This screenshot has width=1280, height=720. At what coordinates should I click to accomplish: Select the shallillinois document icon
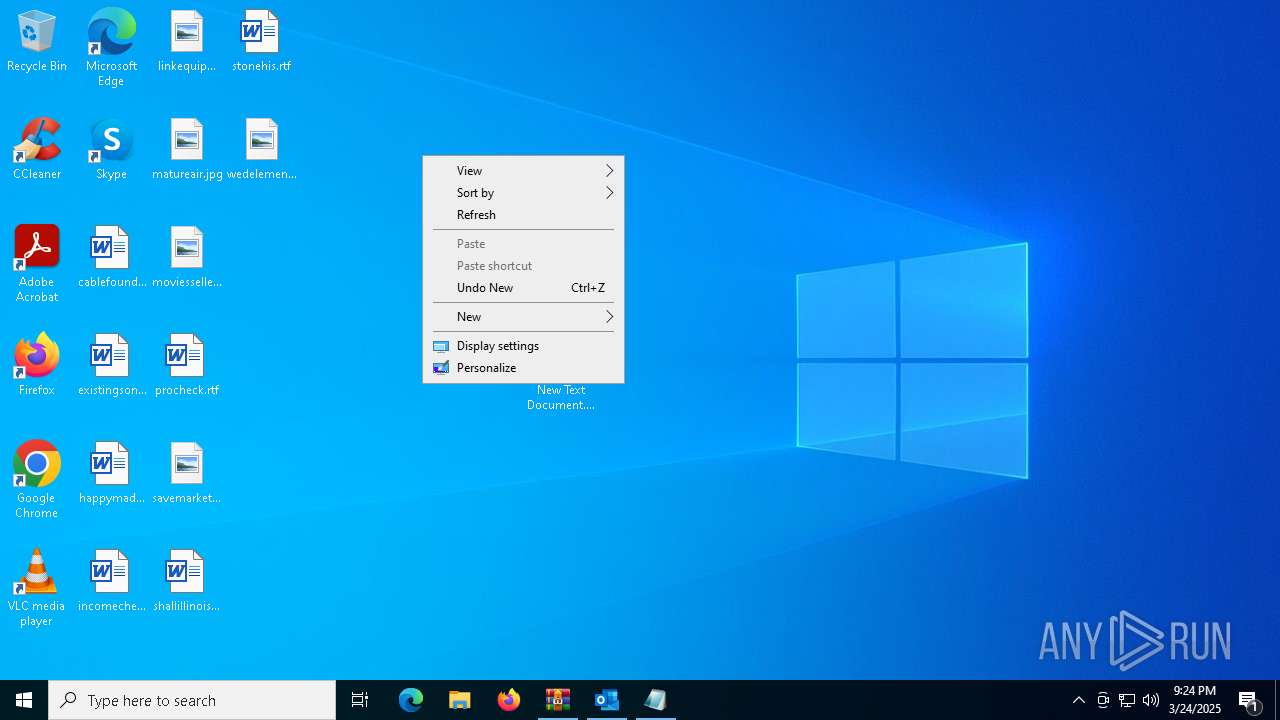[186, 582]
